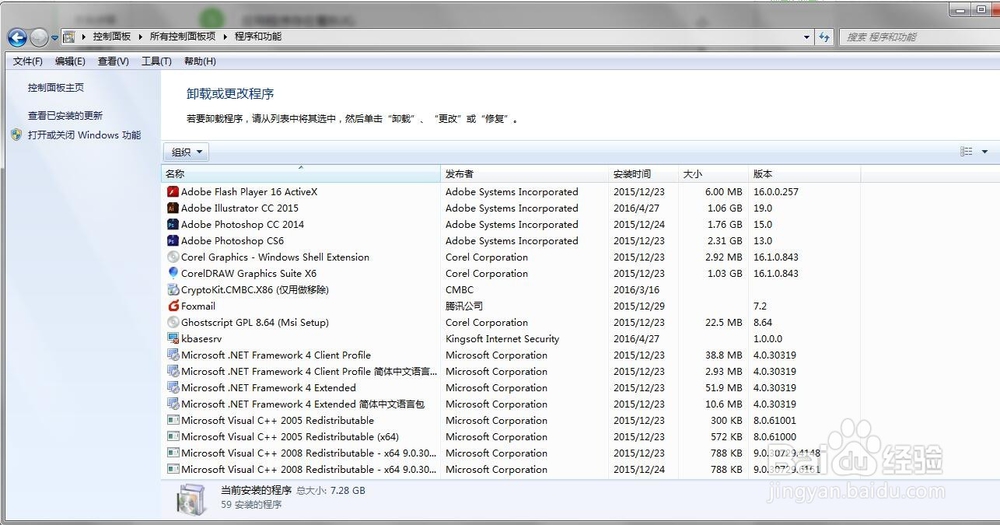Image resolution: width=1000 pixels, height=525 pixels.
Task: Sort by the 发布者 column header
Action: pyautogui.click(x=524, y=174)
